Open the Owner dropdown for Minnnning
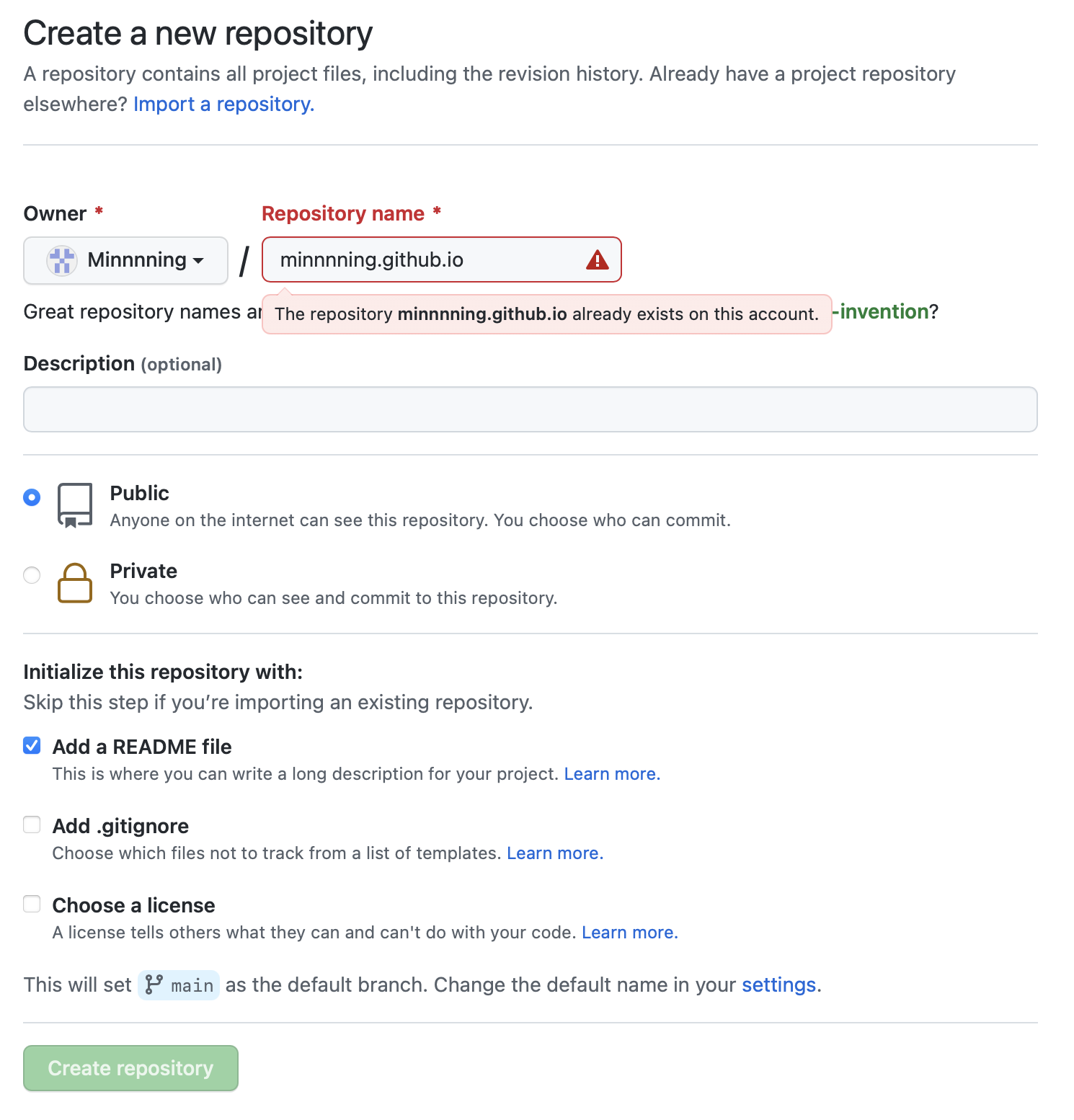 (x=126, y=260)
